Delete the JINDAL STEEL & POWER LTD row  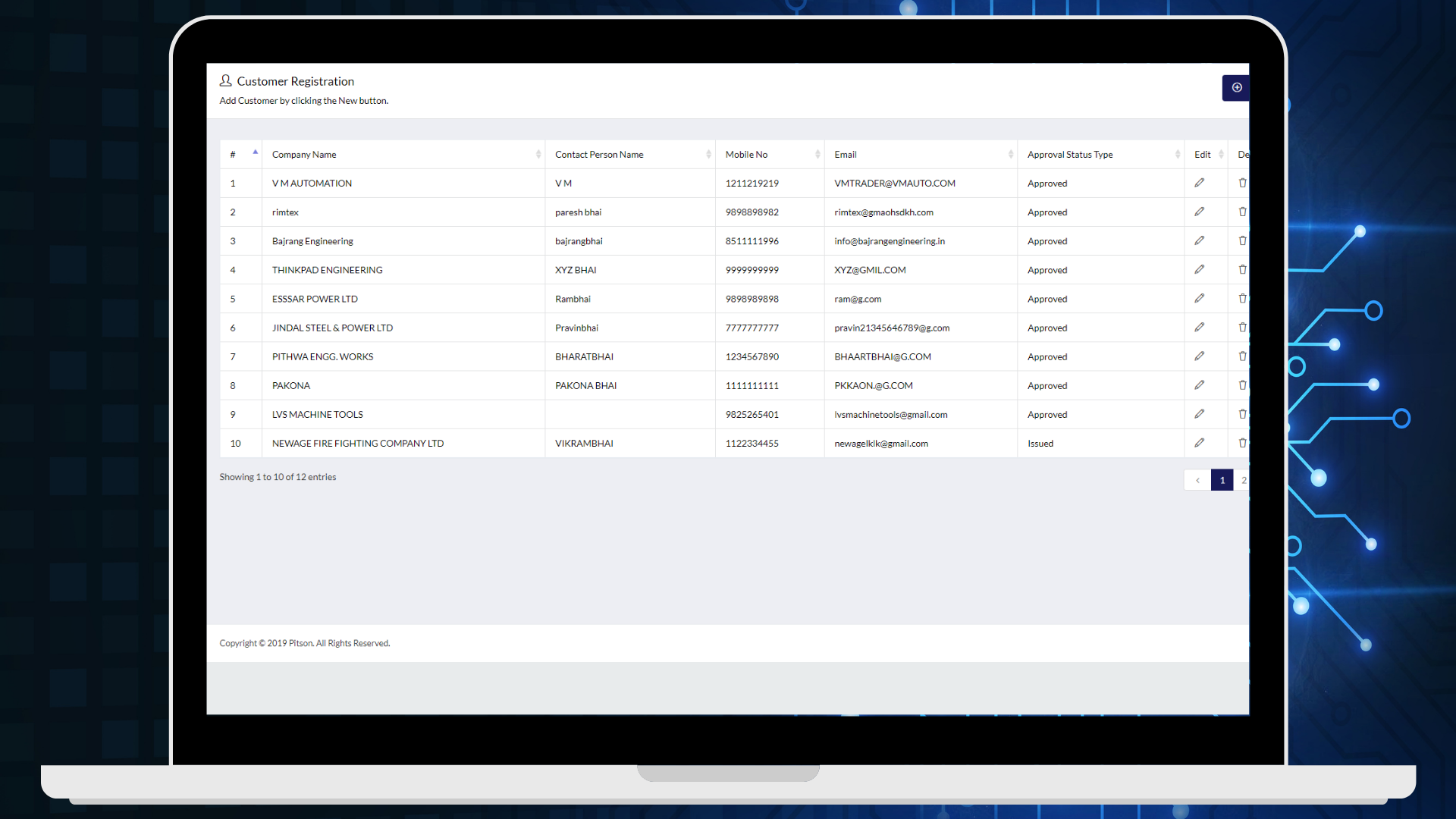1242,327
